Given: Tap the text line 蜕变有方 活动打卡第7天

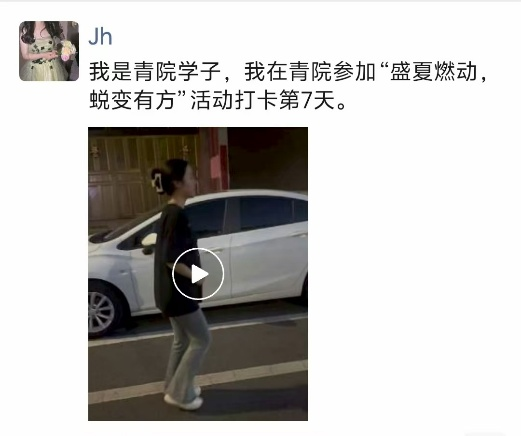Looking at the screenshot, I should click(218, 100).
